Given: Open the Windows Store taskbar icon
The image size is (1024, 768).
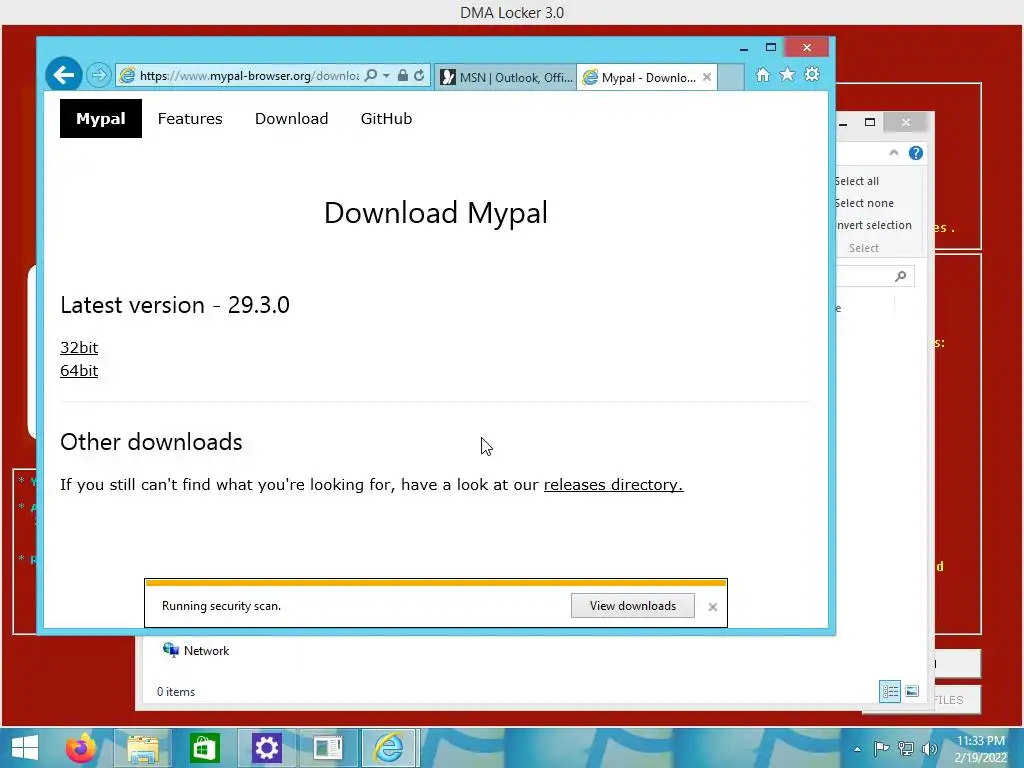Looking at the screenshot, I should click(204, 748).
